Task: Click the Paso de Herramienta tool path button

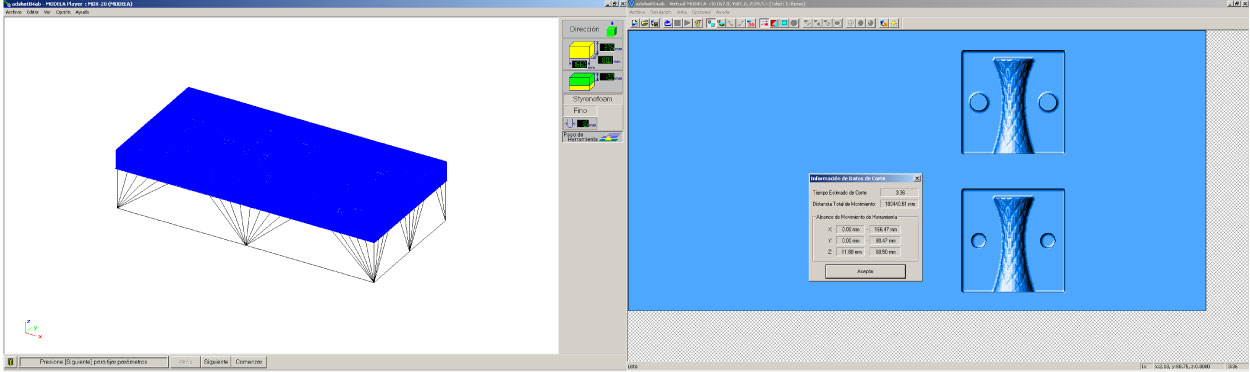Action: click(x=593, y=137)
